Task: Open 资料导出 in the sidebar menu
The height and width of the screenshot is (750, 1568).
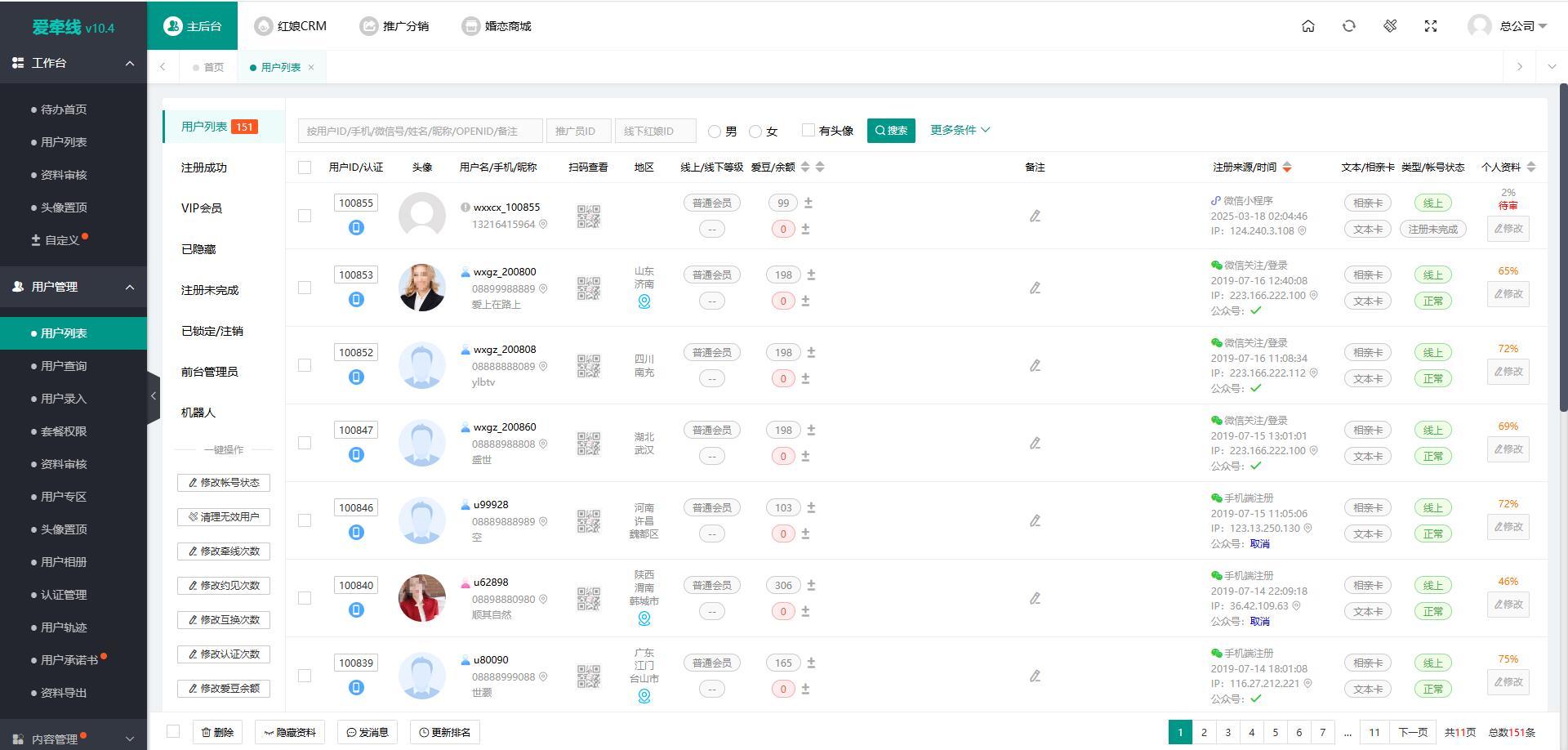Action: pos(64,693)
